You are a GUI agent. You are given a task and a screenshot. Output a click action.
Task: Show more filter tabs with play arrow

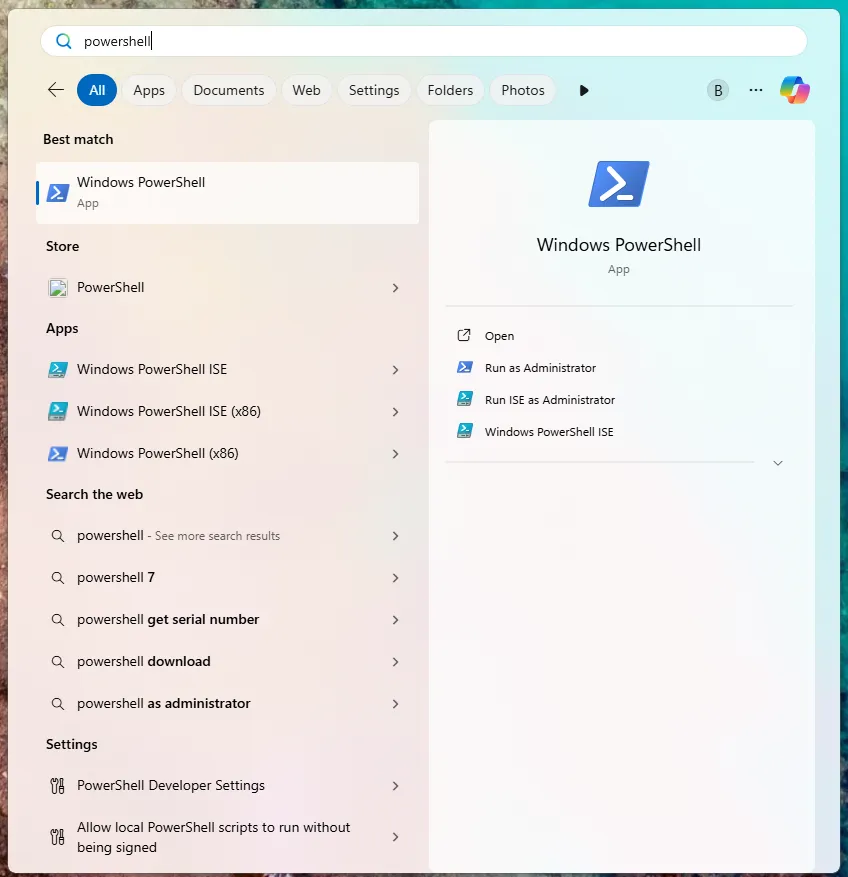coord(583,91)
